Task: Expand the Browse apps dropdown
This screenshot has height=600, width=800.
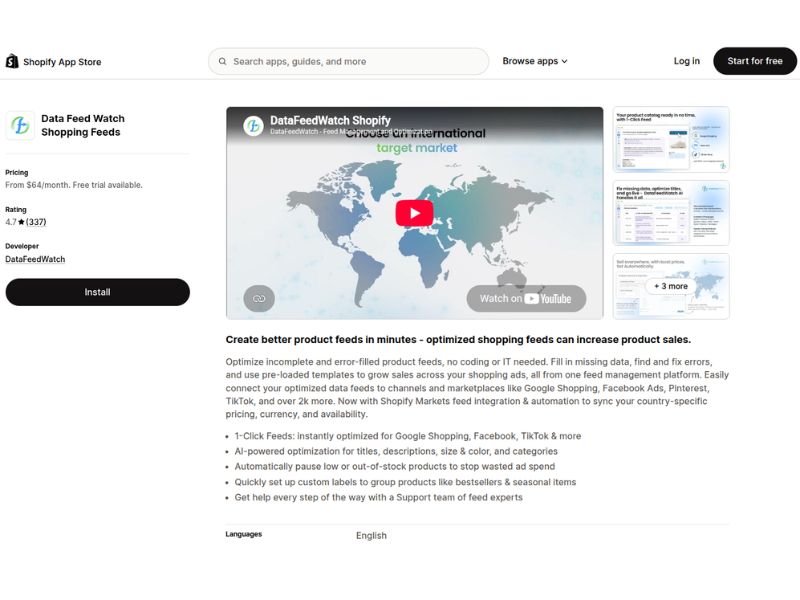Action: click(535, 61)
